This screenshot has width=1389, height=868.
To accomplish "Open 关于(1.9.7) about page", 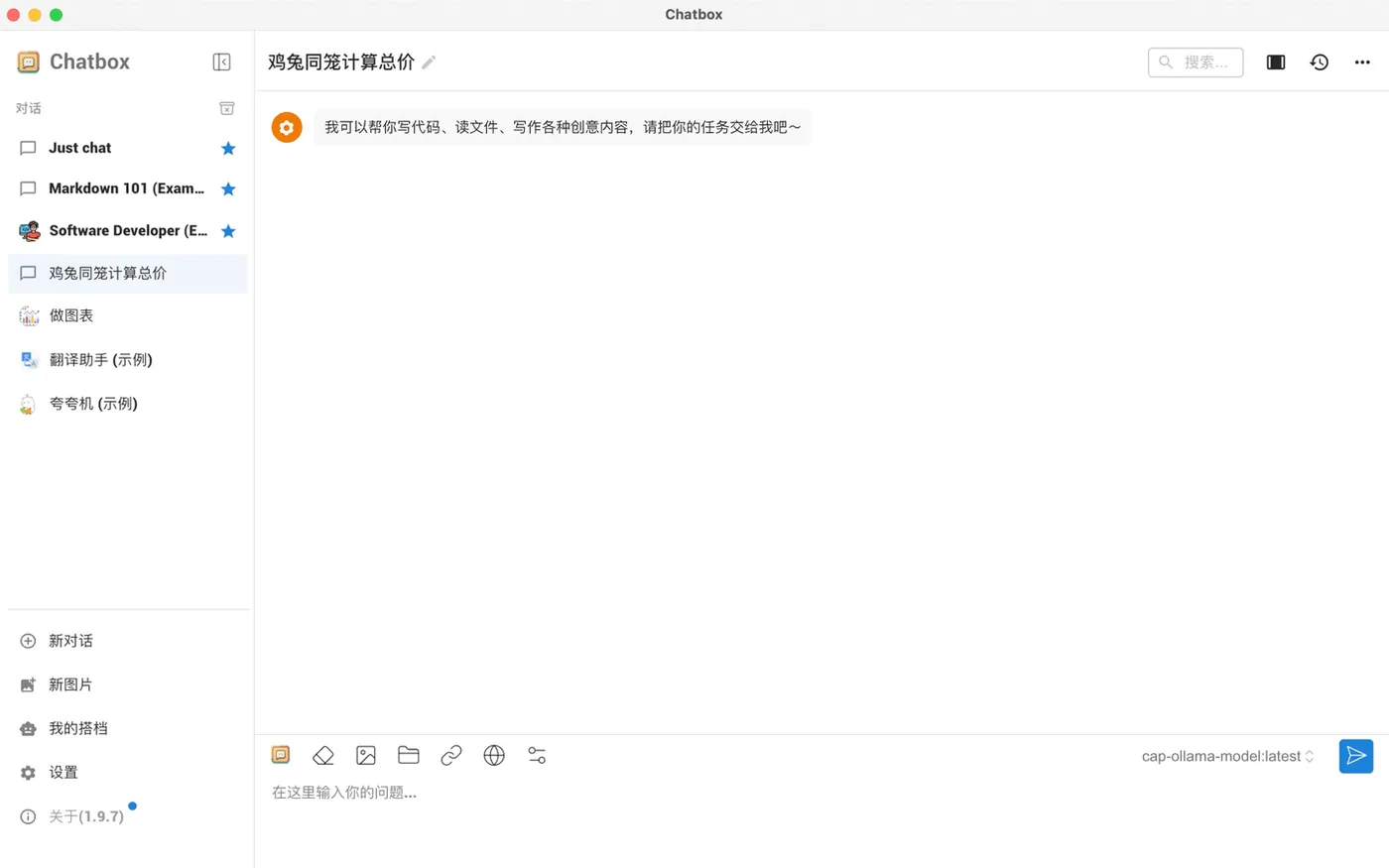I will pos(128,816).
